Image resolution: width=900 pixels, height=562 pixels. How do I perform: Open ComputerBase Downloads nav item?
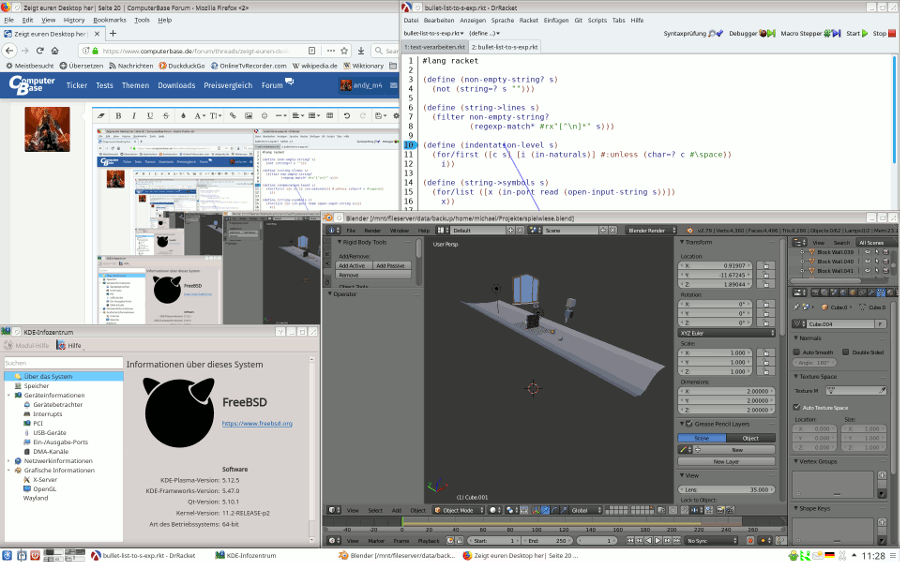coord(176,85)
